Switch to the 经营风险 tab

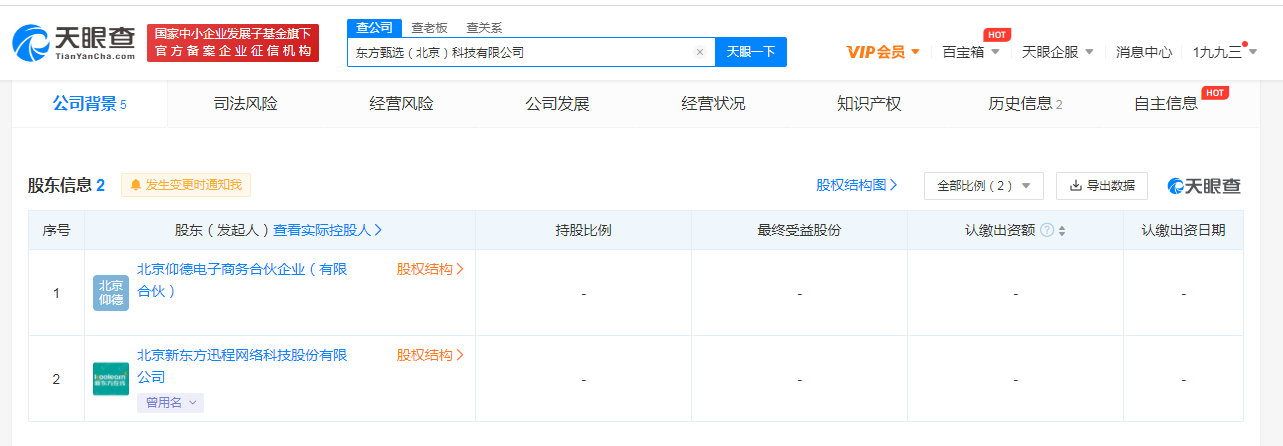pyautogui.click(x=401, y=104)
